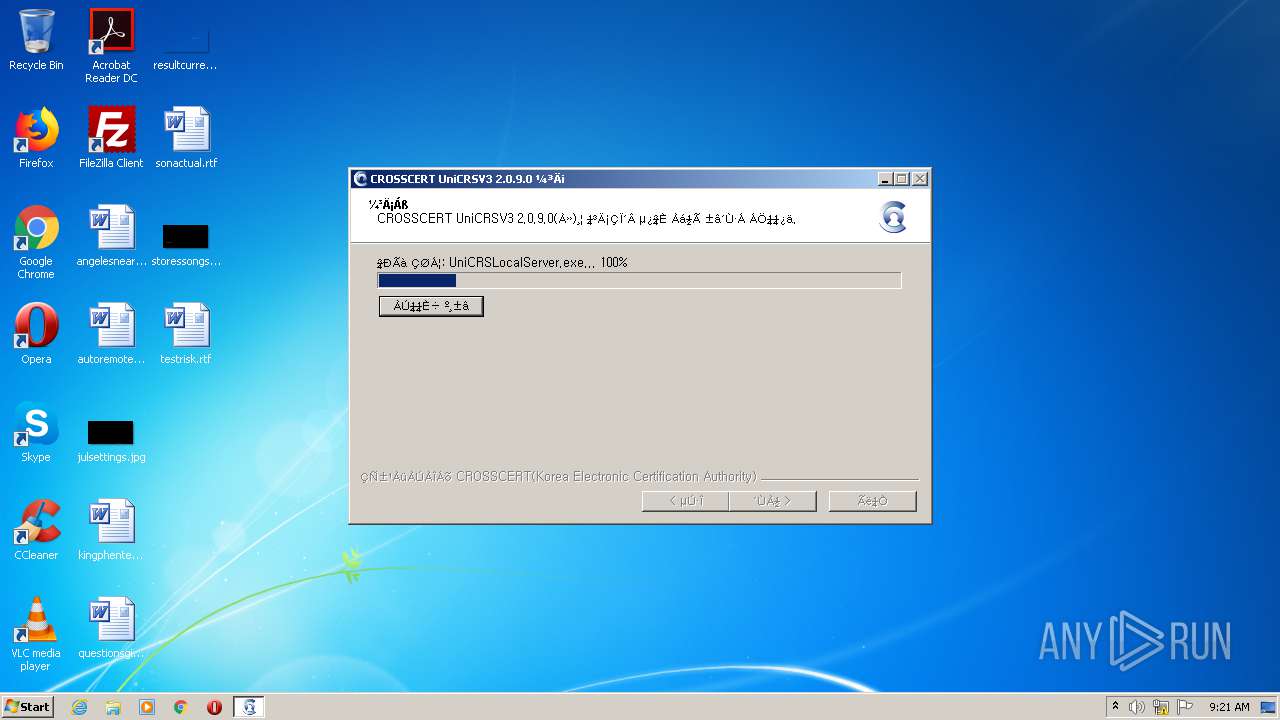Click the installer Cancel button
Viewport: 1280px width, 720px height.
coord(872,501)
